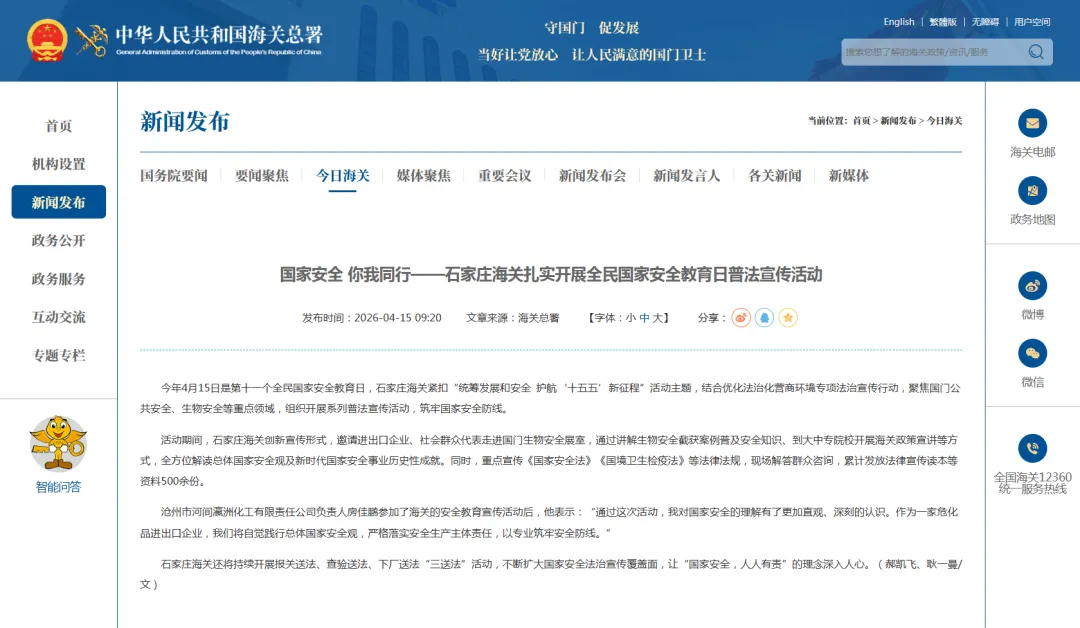This screenshot has width=1080, height=628.
Task: Open the WeChat (微信) sidebar icon
Action: (1032, 353)
